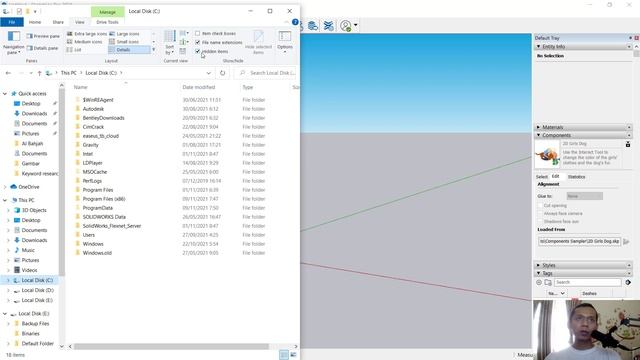640x360 pixels.
Task: Expand the layout gallery more arrow
Action: tap(154, 50)
